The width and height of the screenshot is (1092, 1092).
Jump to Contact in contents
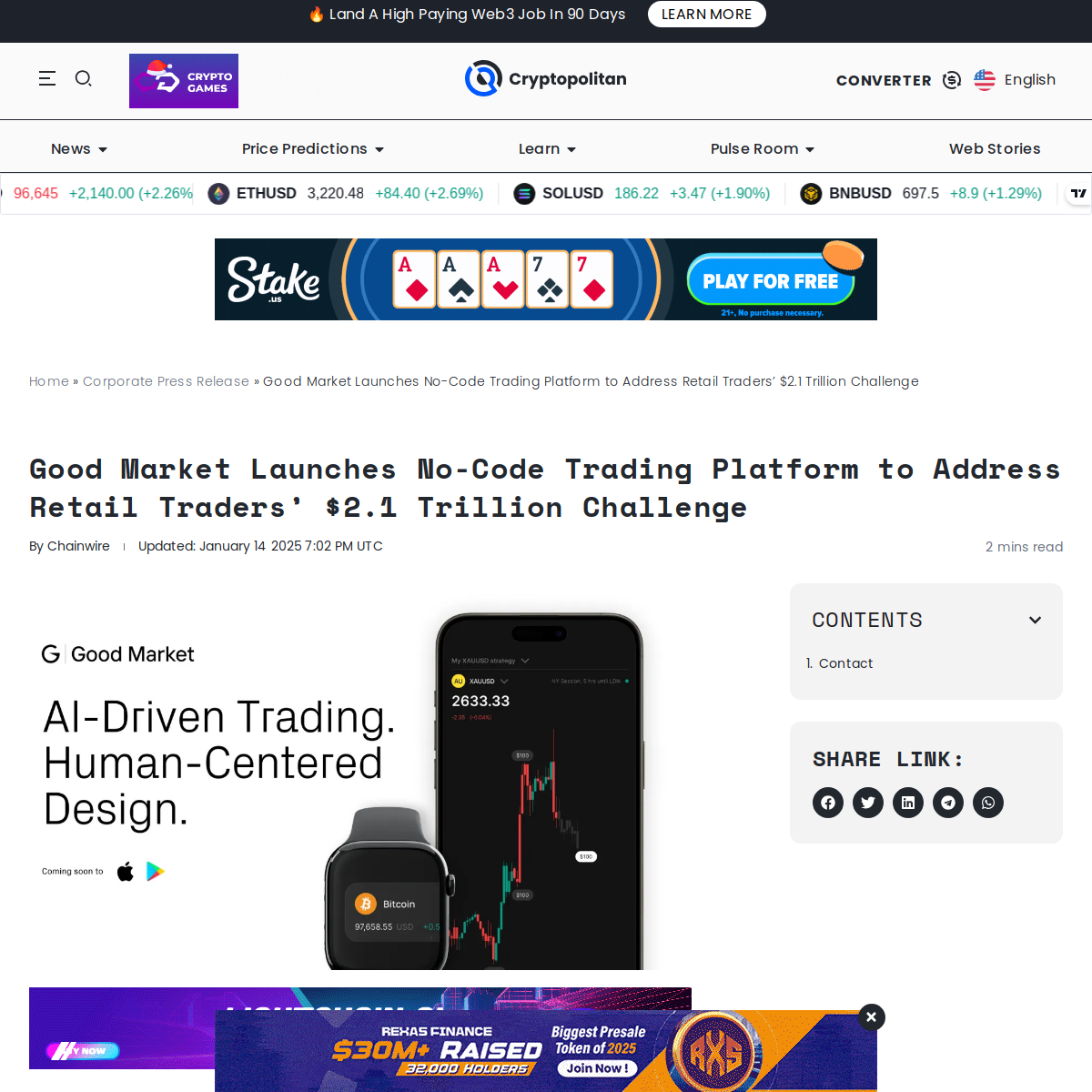click(x=845, y=663)
